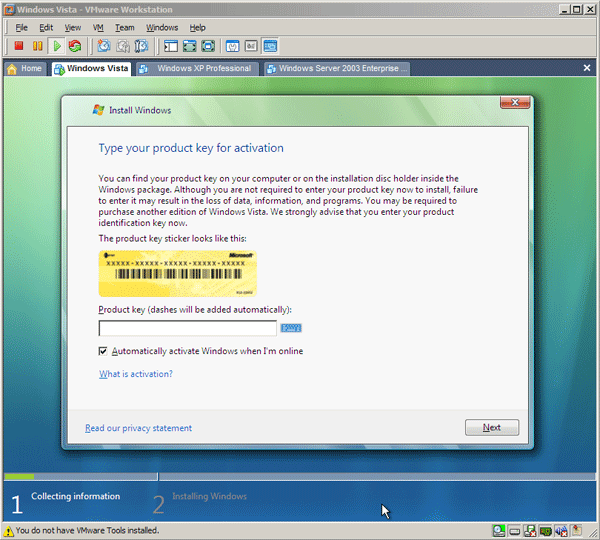Click the Windows flag logo in Install Windows title
Image resolution: width=600 pixels, height=540 pixels.
[98, 110]
